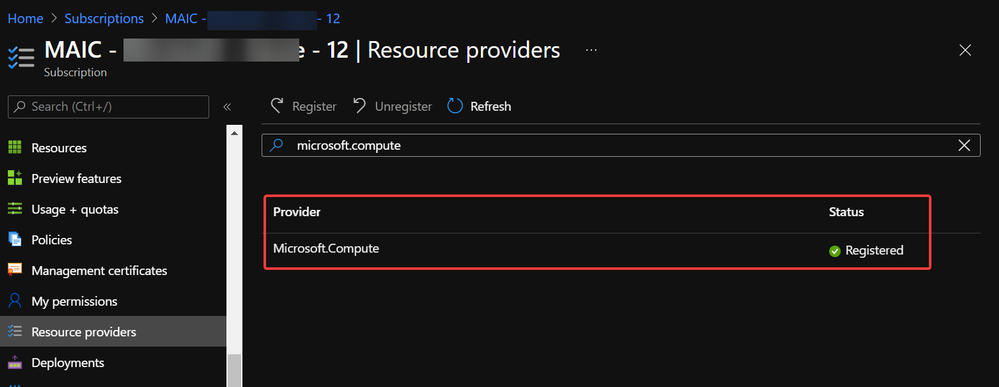The image size is (999, 387).
Task: Refresh the resource providers list
Action: click(479, 106)
